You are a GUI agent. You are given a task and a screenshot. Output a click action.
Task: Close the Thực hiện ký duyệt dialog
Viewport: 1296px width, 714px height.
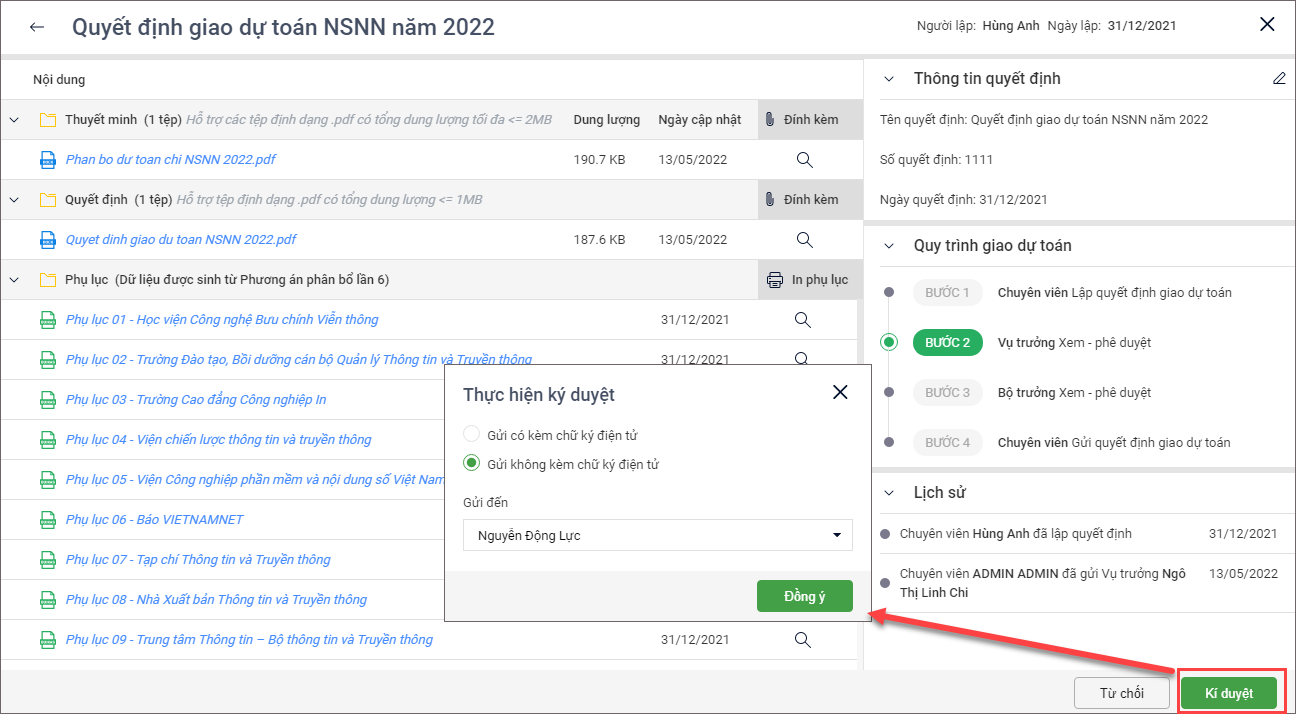click(x=840, y=392)
